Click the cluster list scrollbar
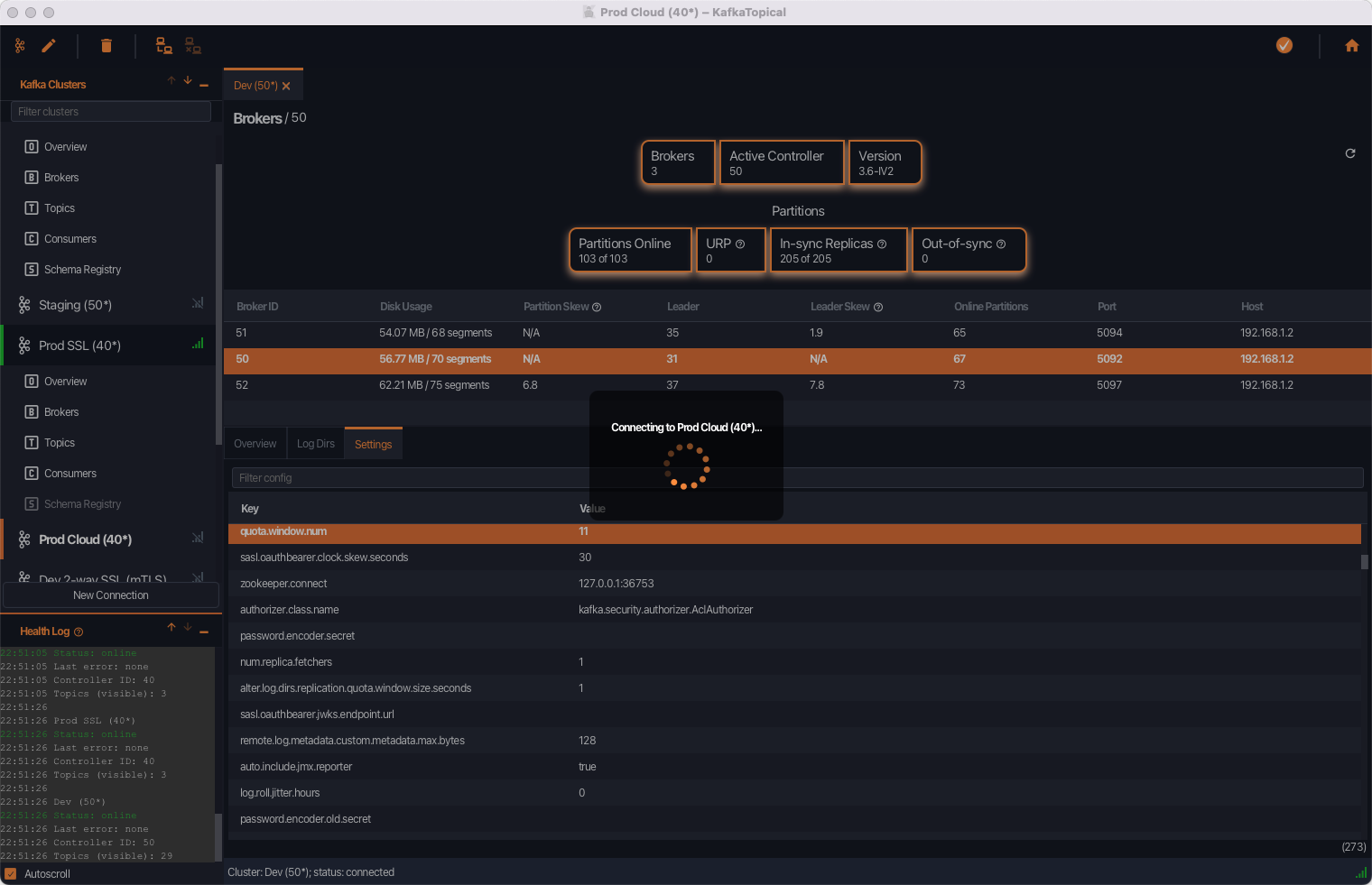This screenshot has width=1372, height=885. (x=218, y=304)
